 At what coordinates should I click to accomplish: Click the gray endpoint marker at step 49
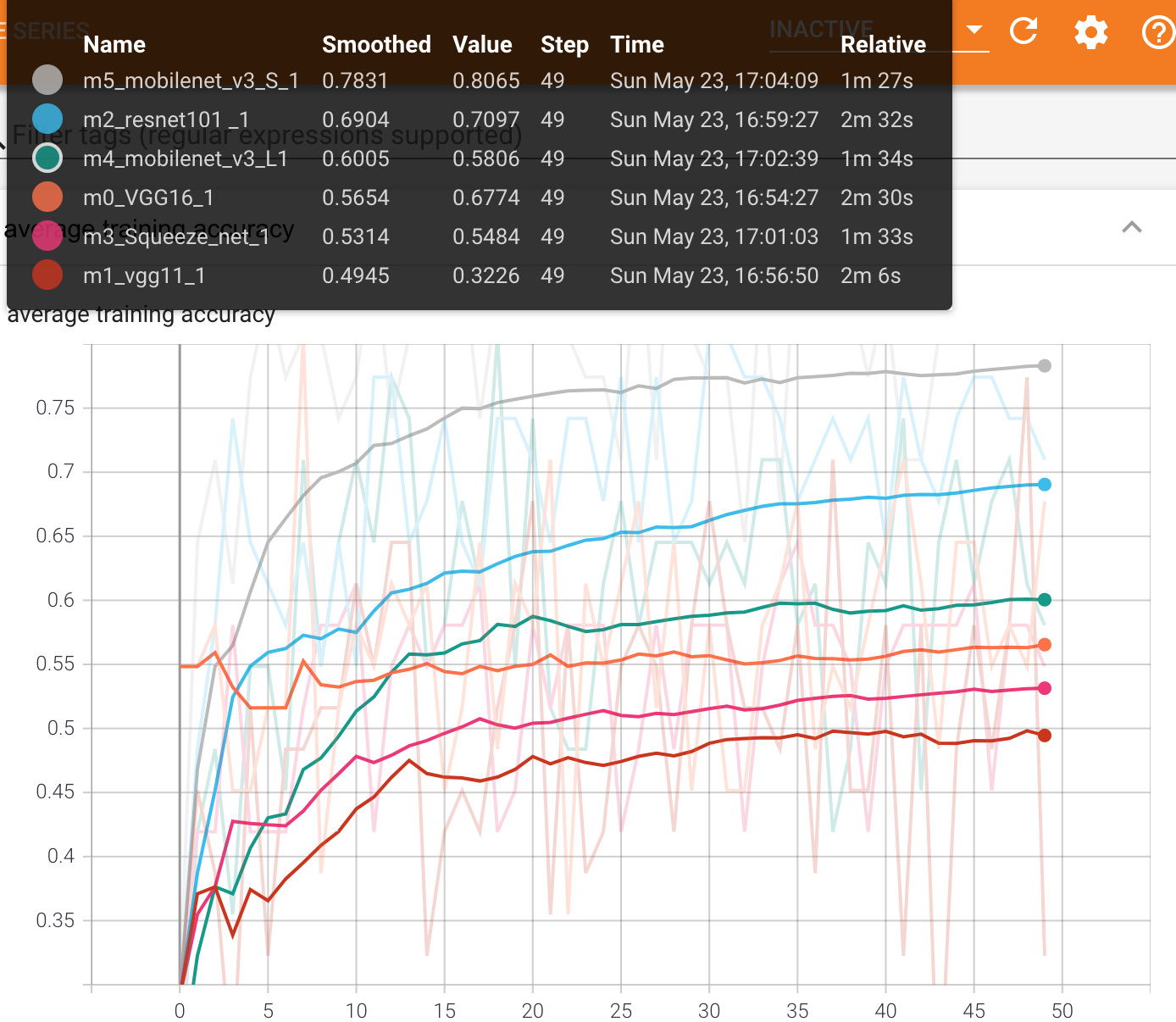click(1045, 365)
